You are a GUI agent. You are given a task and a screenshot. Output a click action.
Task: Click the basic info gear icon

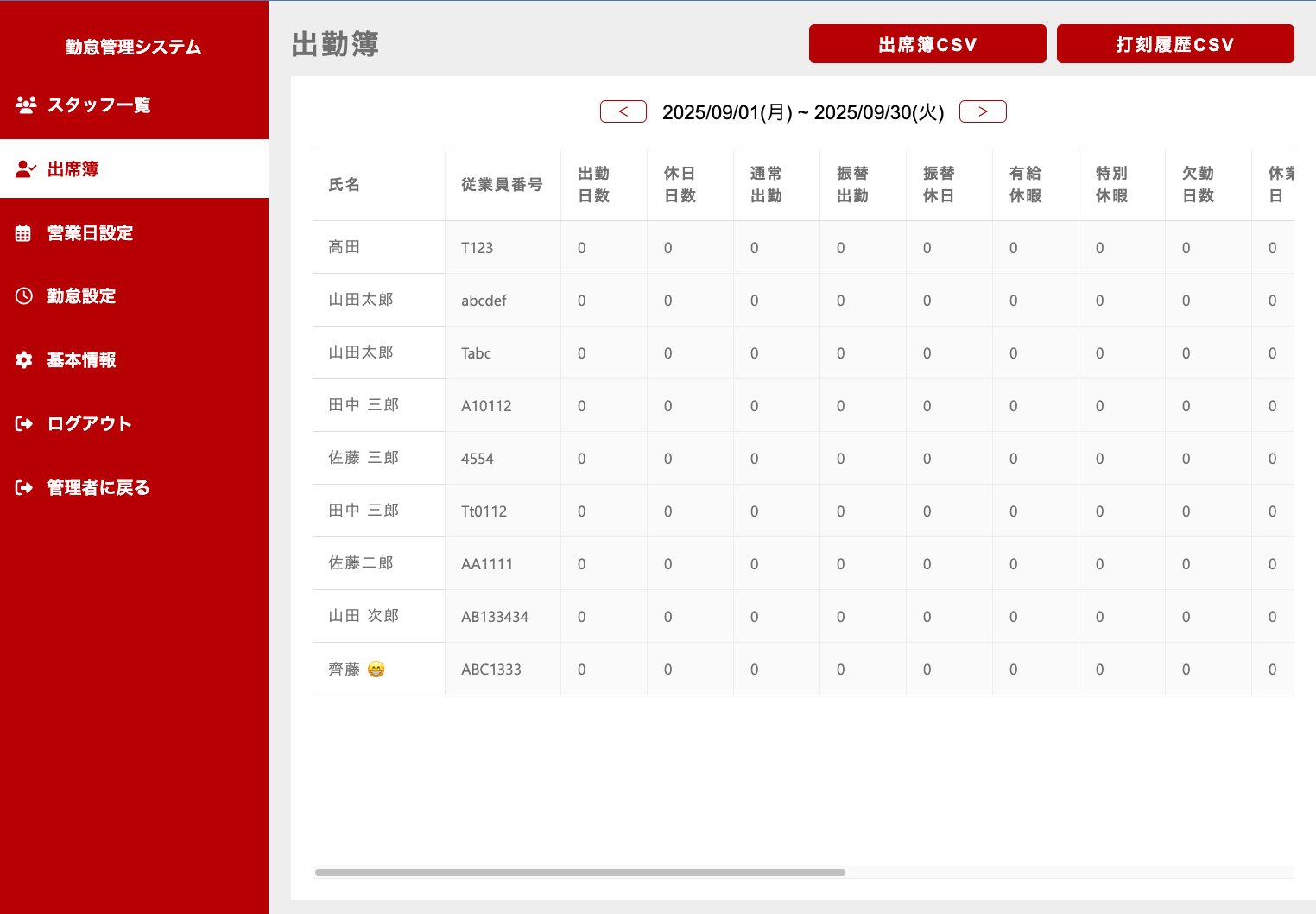pyautogui.click(x=24, y=360)
